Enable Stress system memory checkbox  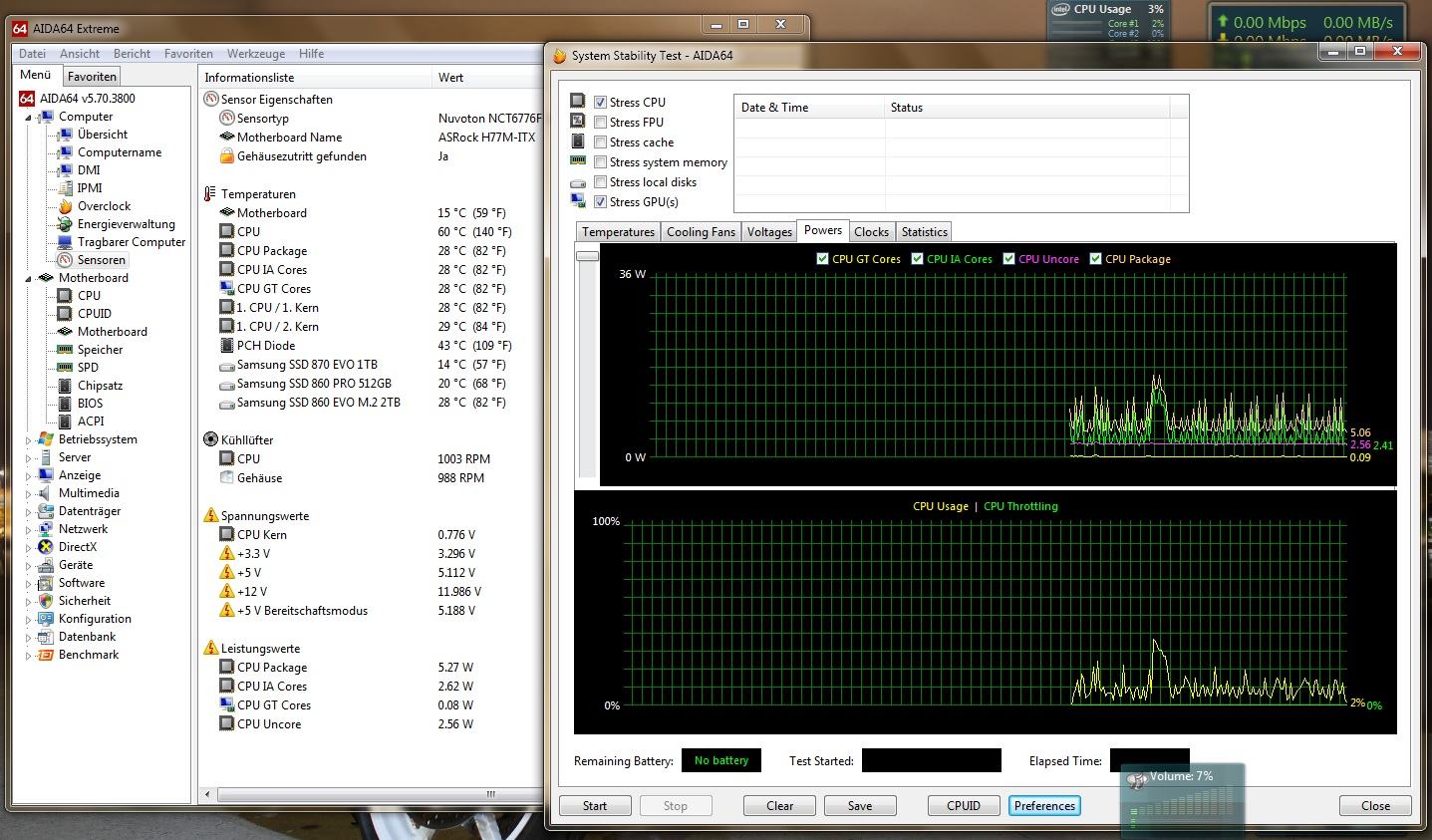tap(600, 162)
